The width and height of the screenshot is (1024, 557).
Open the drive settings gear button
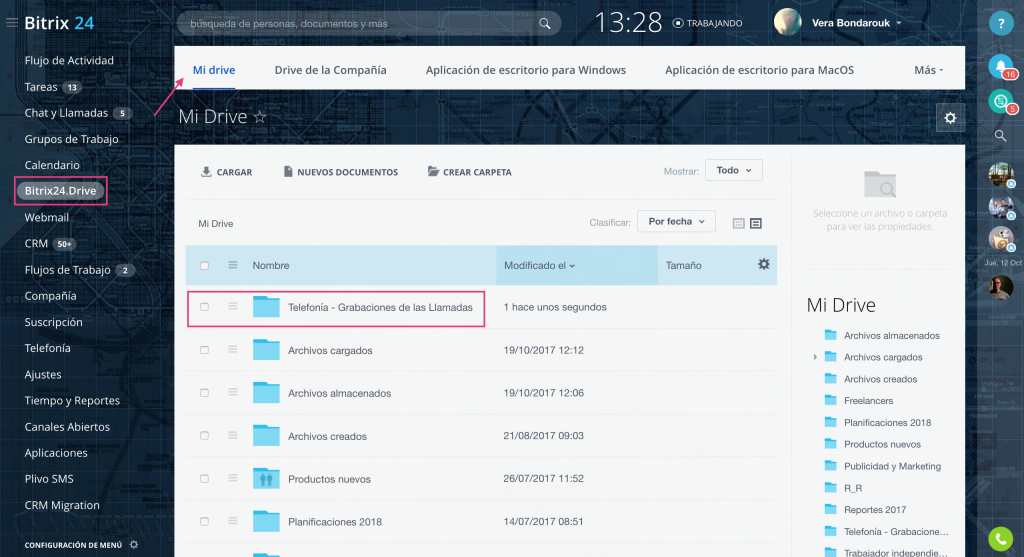click(950, 118)
